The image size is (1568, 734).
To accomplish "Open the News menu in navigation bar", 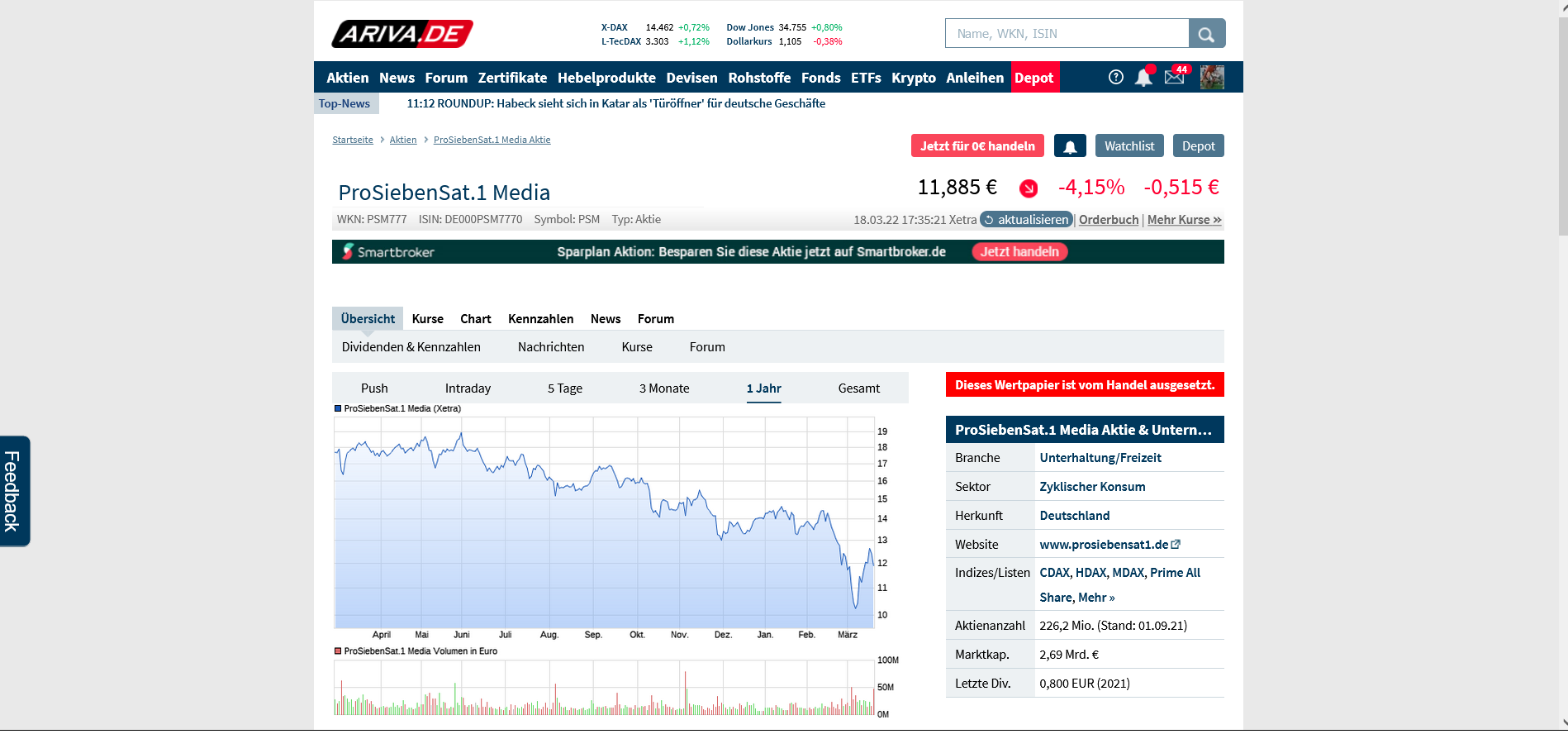I will tap(397, 78).
